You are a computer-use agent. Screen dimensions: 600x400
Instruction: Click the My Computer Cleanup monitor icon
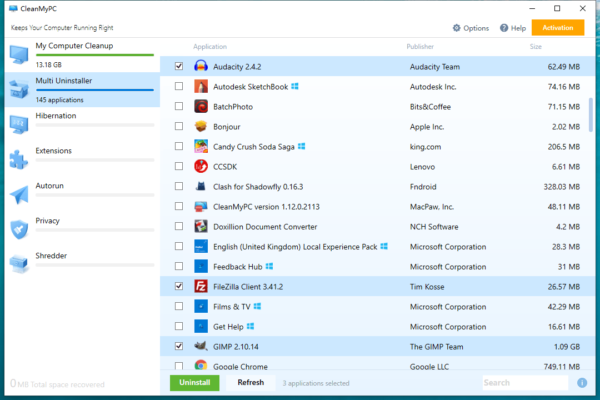coord(19,54)
